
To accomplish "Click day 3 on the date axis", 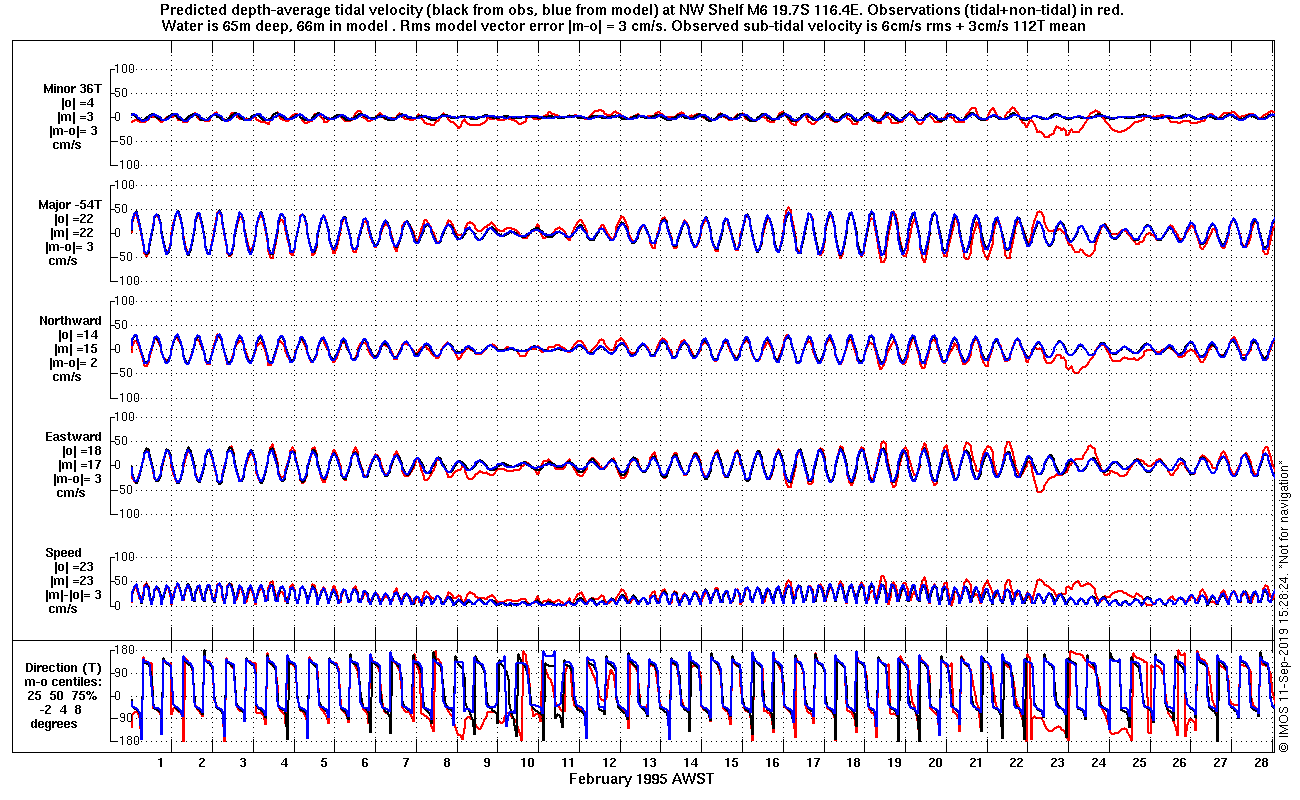I will [242, 762].
